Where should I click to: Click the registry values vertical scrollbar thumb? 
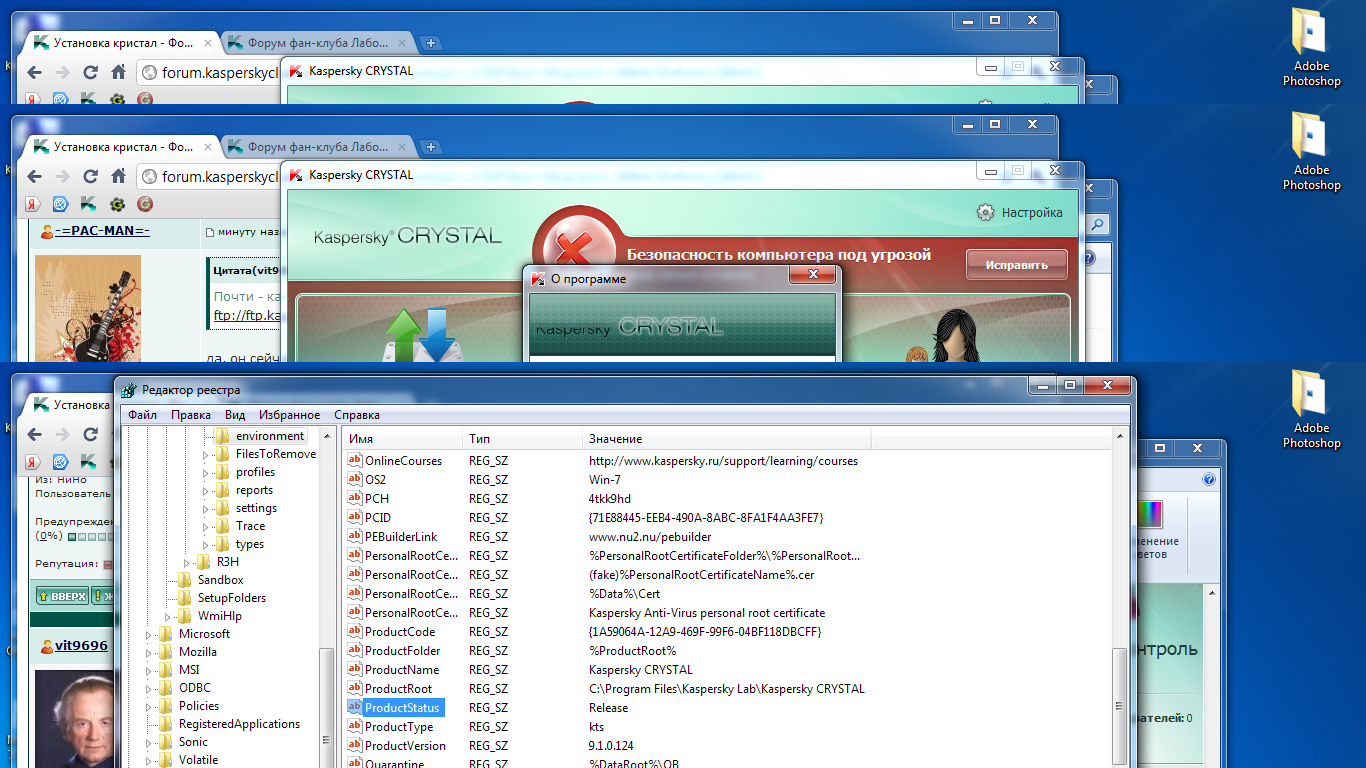coord(1120,708)
